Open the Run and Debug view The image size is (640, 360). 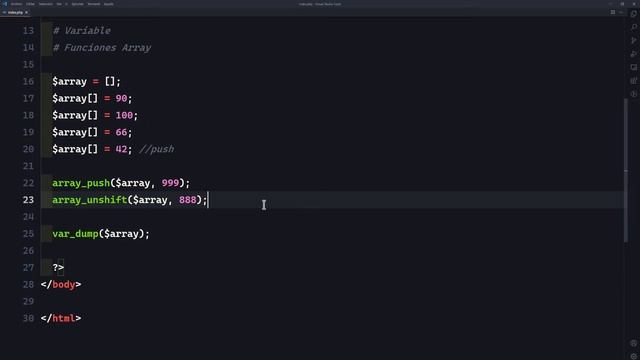pos(633,54)
